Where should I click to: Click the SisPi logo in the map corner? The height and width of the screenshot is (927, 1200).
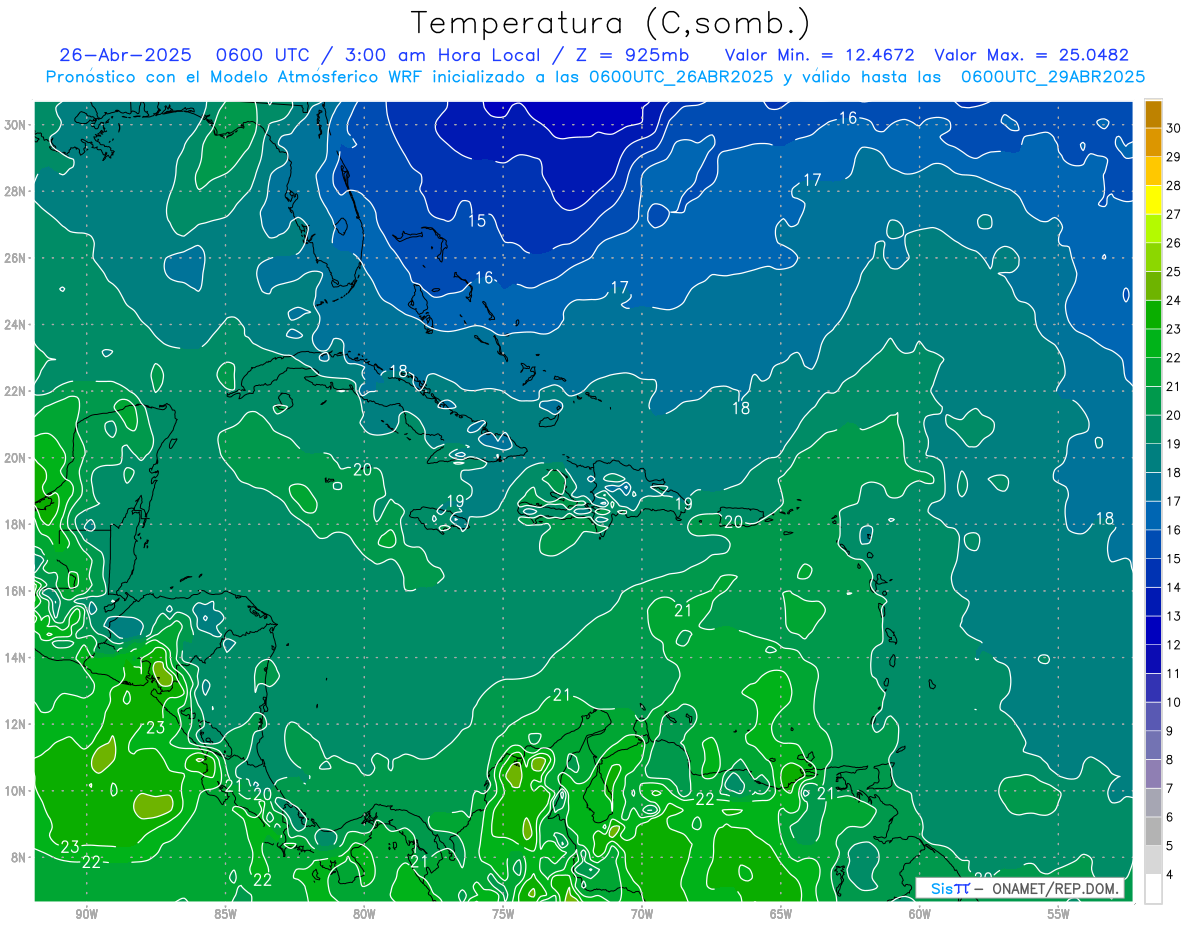point(950,888)
